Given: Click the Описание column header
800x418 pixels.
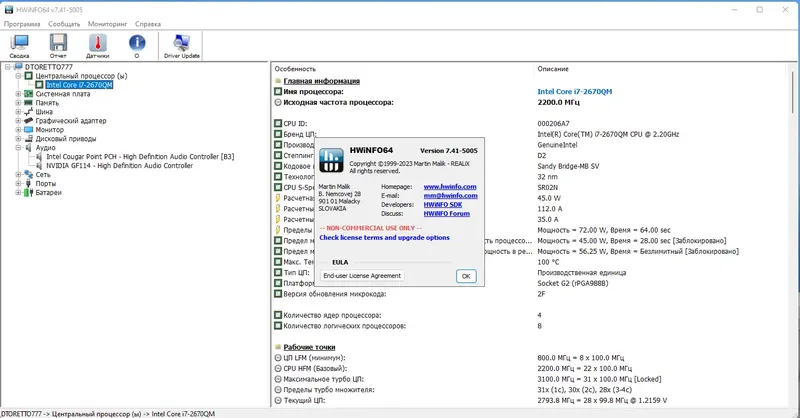Looking at the screenshot, I should pyautogui.click(x=553, y=69).
